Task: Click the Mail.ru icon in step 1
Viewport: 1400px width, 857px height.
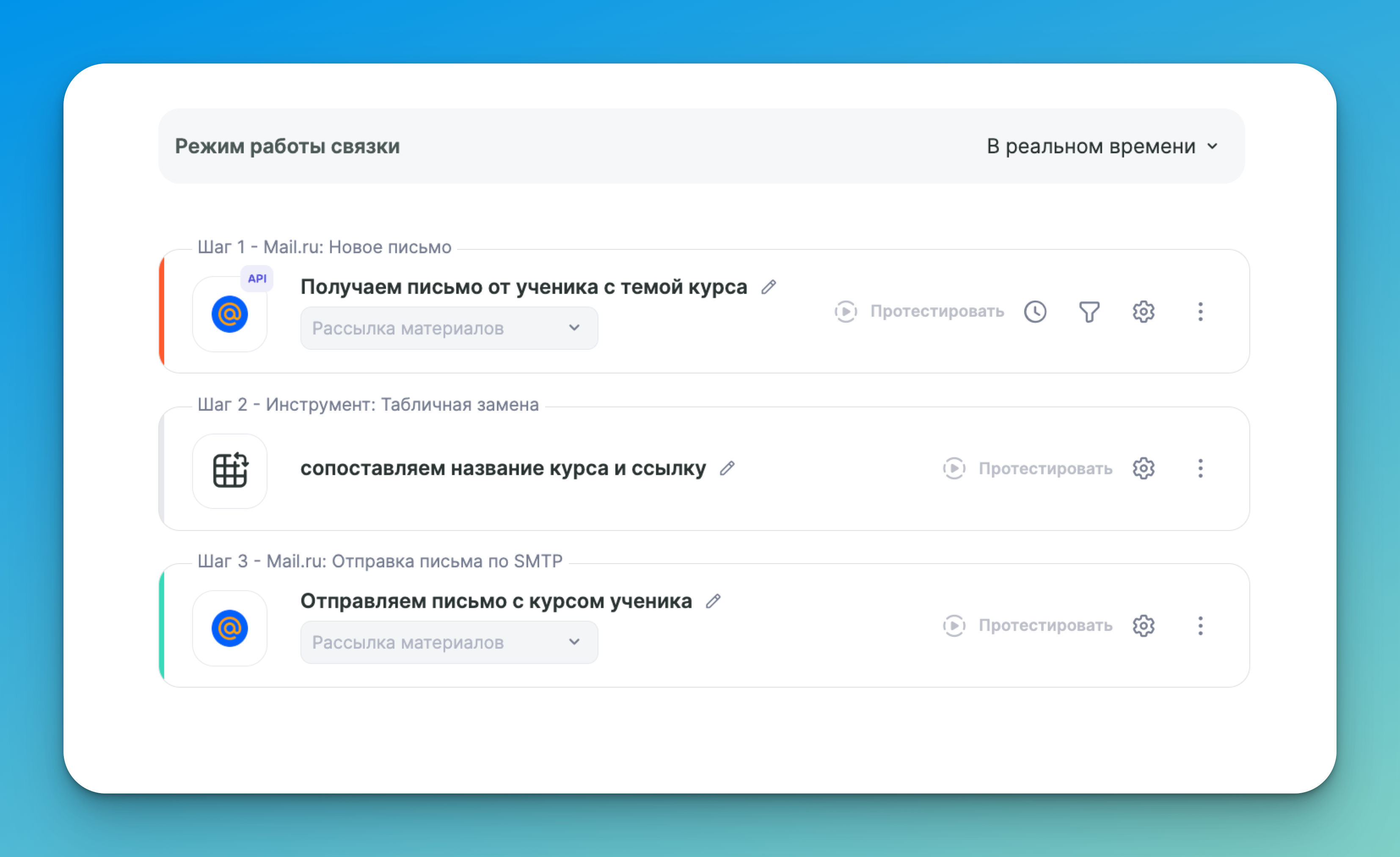Action: coord(229,314)
